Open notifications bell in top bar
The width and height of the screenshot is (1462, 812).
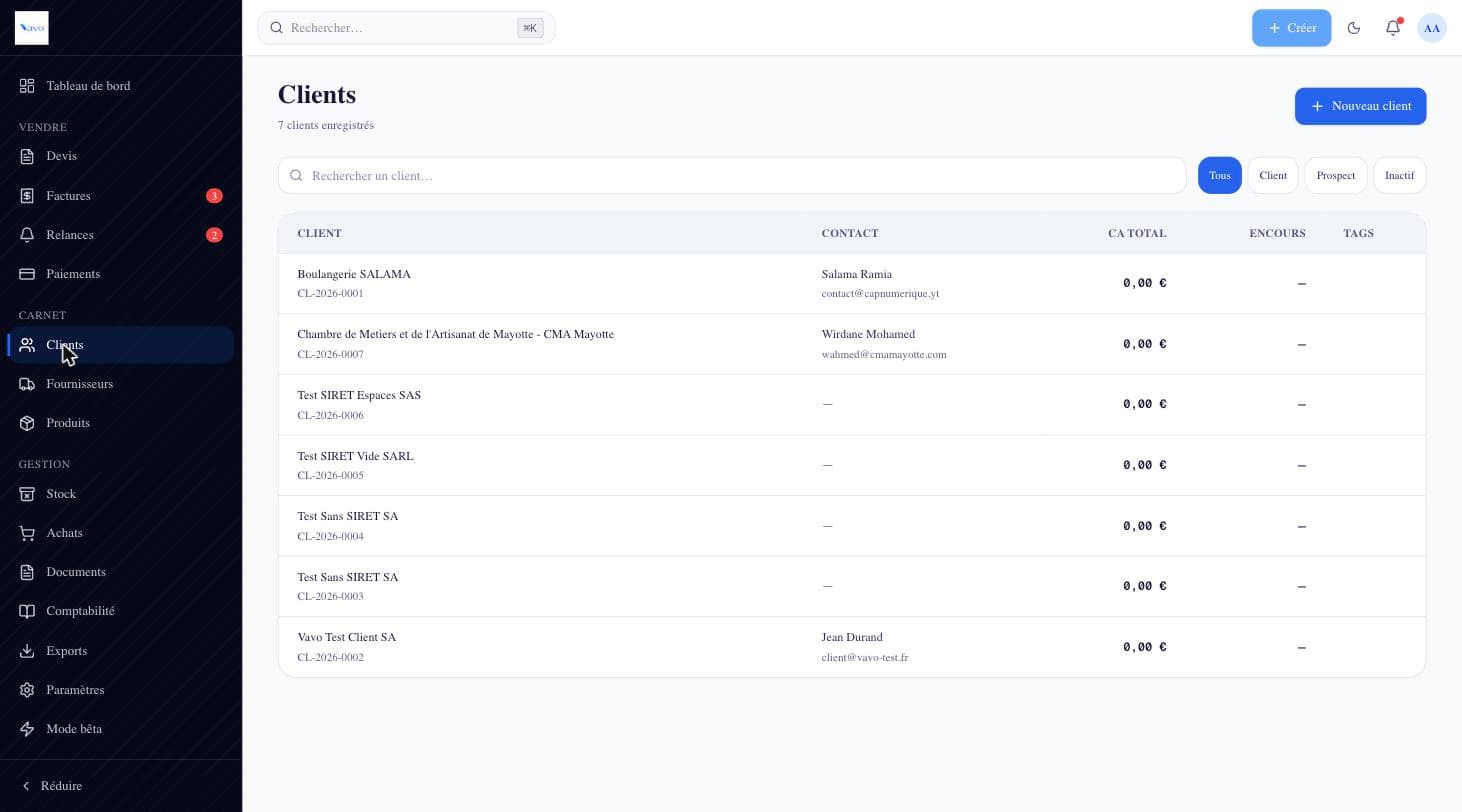1393,28
